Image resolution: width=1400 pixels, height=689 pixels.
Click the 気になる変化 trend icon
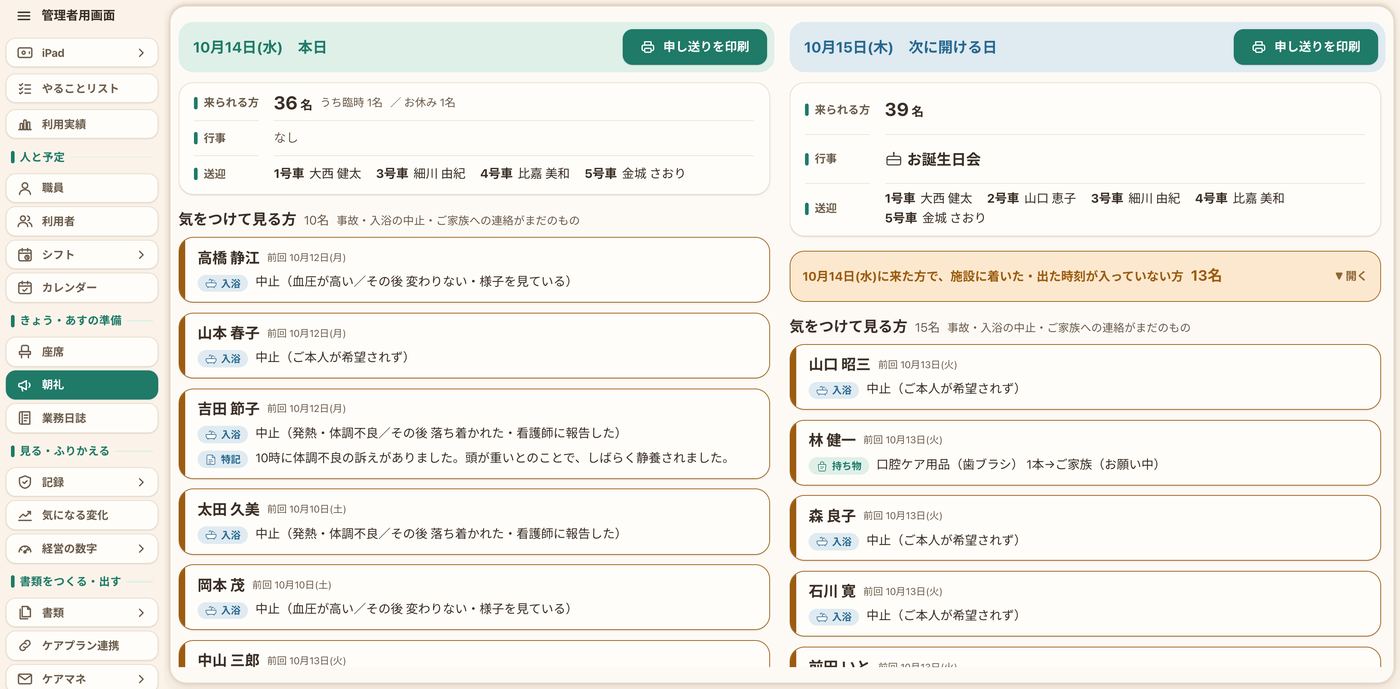pyautogui.click(x=25, y=515)
